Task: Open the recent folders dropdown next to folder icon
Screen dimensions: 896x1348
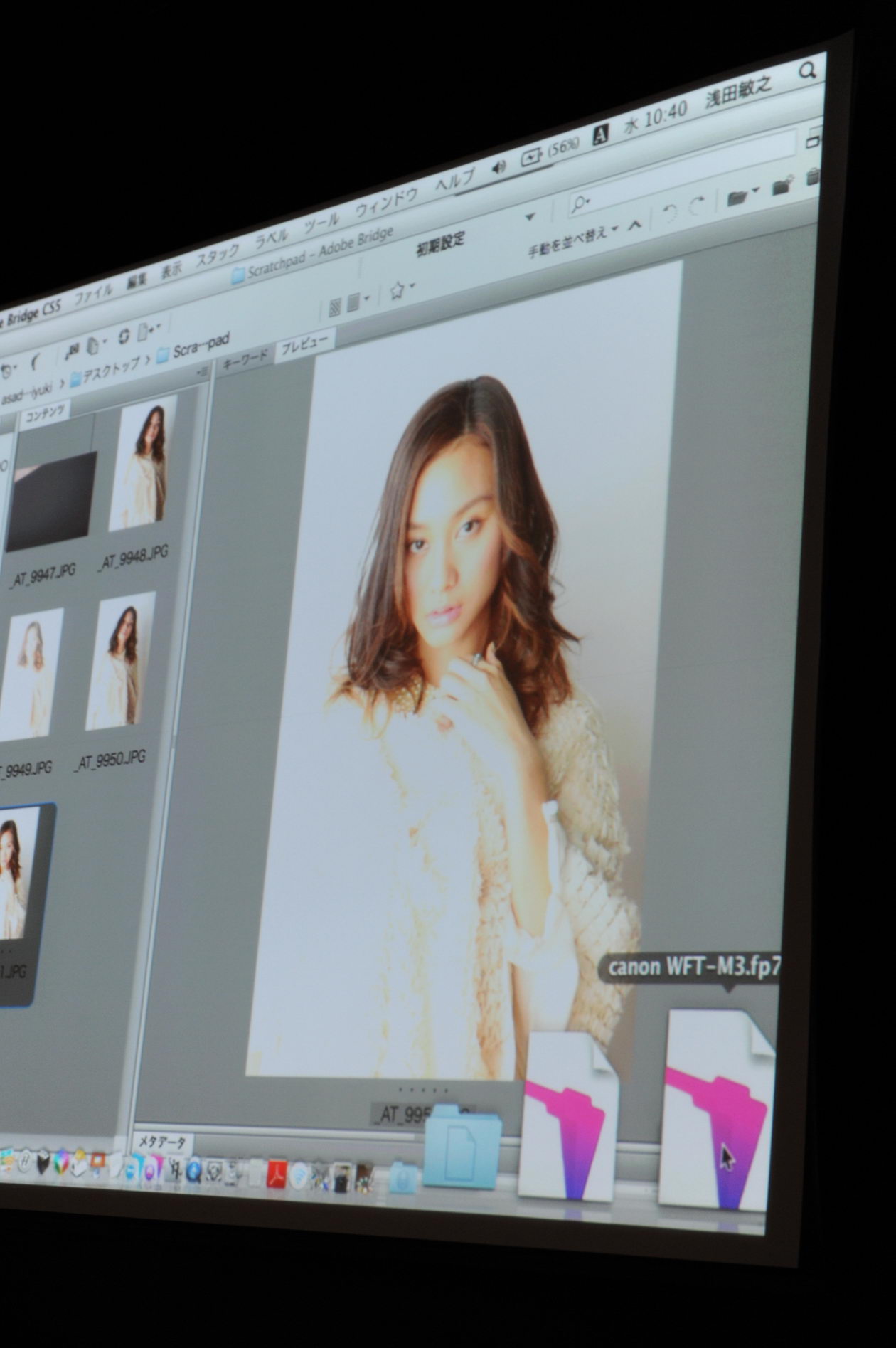Action: [755, 190]
